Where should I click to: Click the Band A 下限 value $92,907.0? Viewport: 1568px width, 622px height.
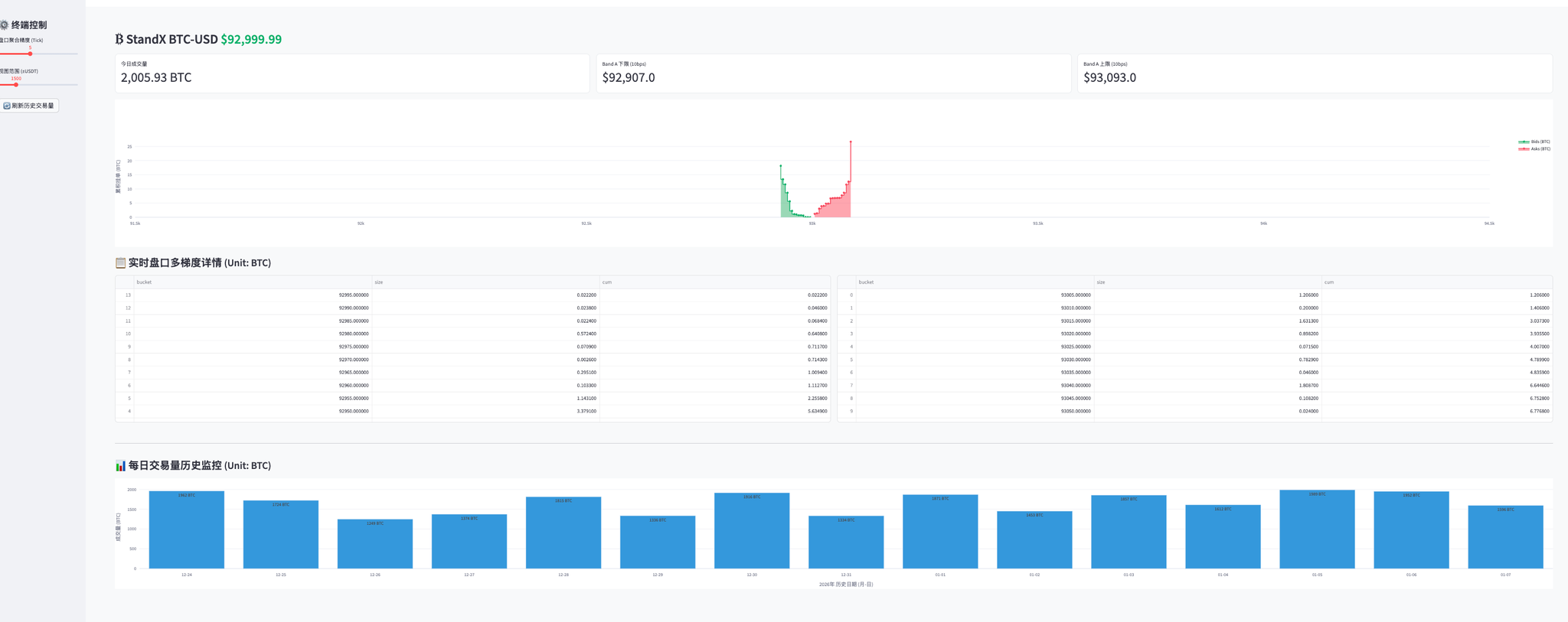tap(629, 77)
